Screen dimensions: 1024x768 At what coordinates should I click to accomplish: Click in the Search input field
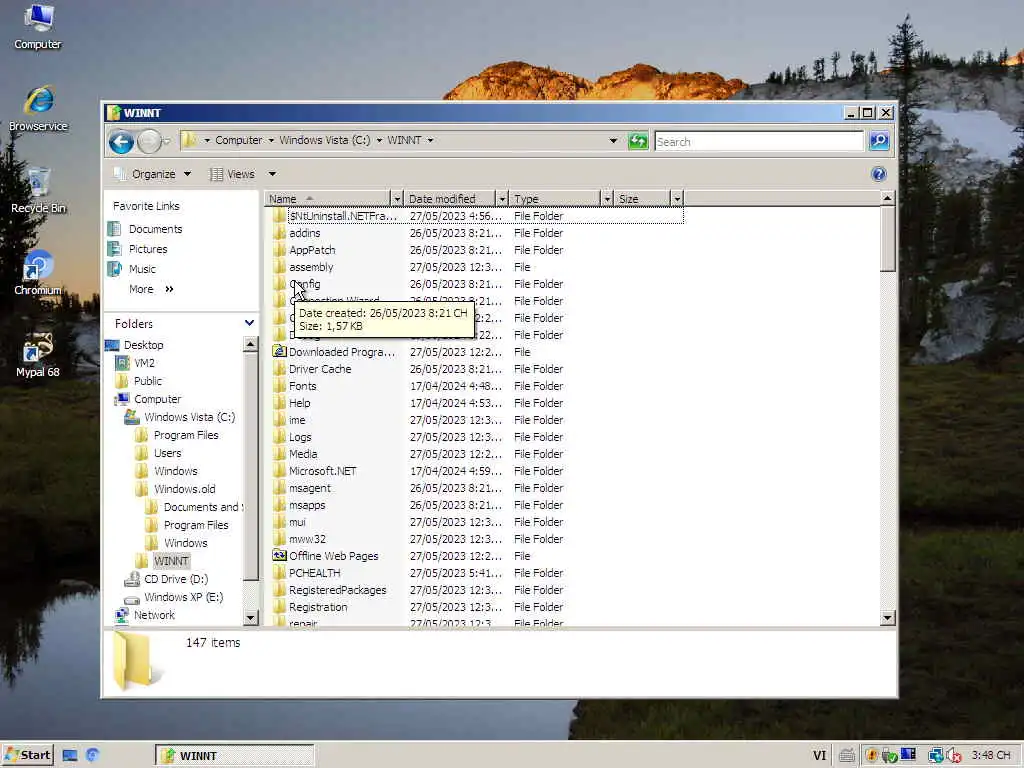coord(759,141)
